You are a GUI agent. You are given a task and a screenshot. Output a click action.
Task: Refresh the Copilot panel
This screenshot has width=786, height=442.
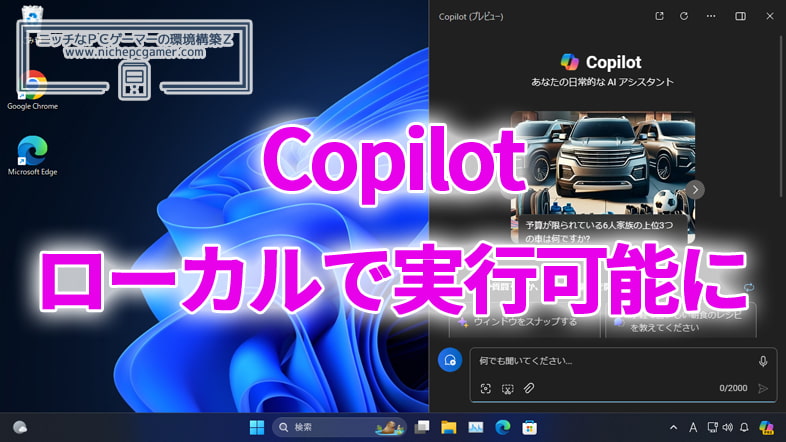pyautogui.click(x=684, y=16)
